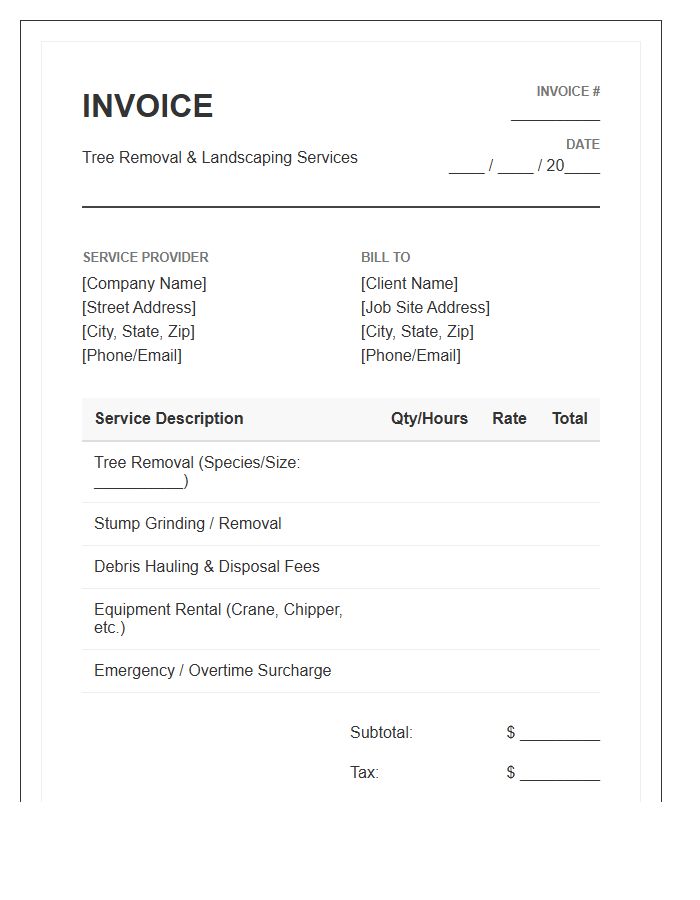This screenshot has height=900, width=700.
Task: Click '[Phone/Email]' under Service Provider
Action: [132, 356]
